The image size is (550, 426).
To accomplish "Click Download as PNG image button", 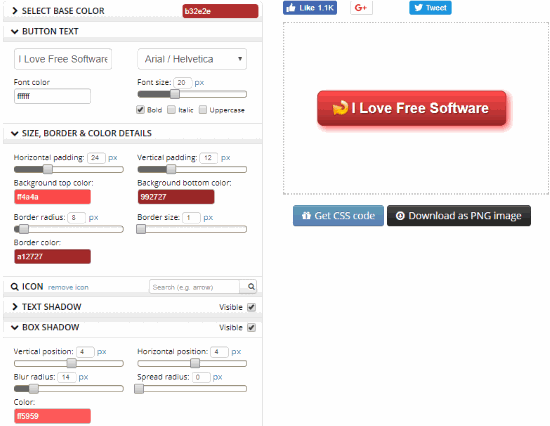I will coord(459,215).
